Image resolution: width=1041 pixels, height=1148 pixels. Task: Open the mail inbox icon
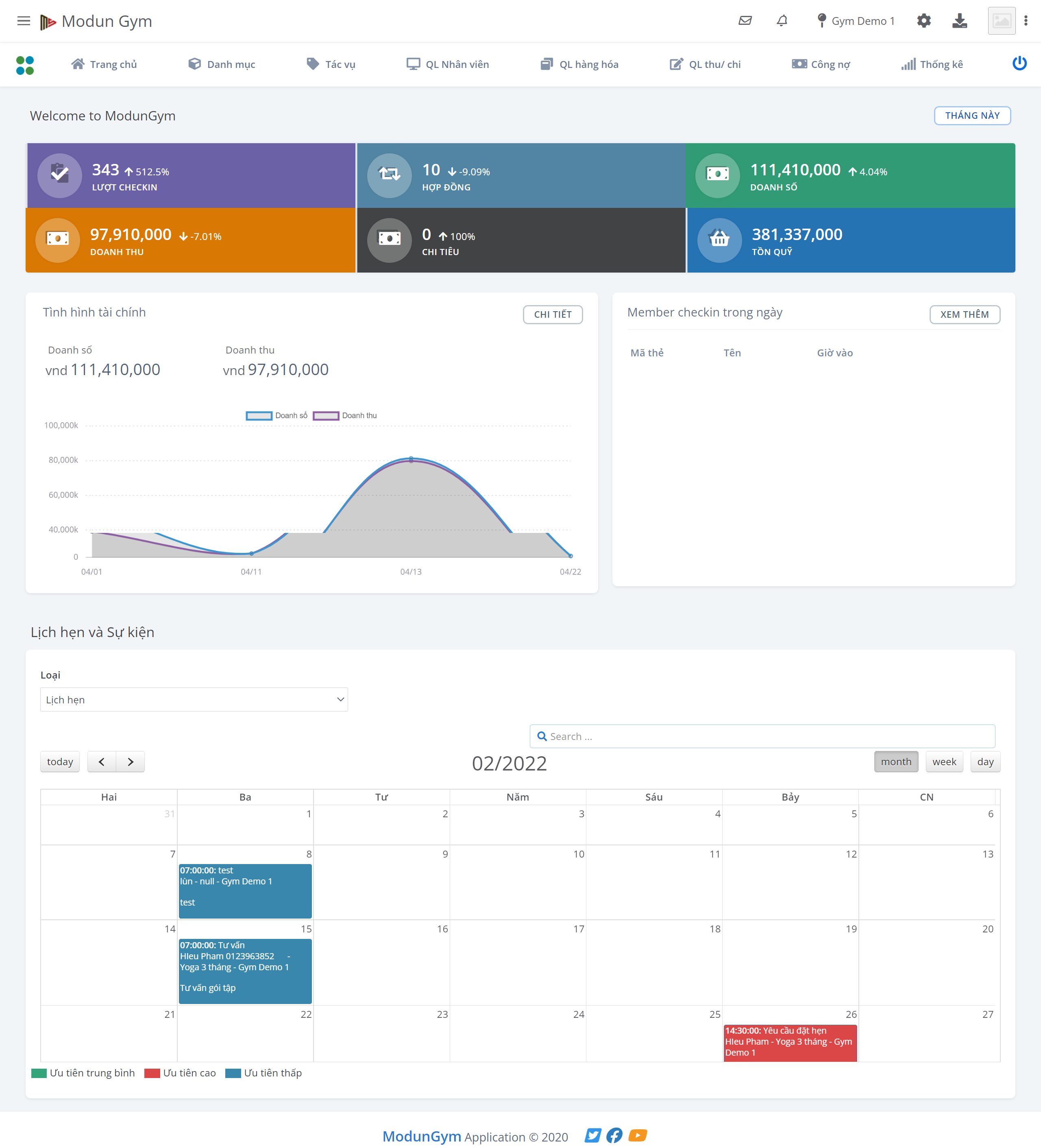745,21
